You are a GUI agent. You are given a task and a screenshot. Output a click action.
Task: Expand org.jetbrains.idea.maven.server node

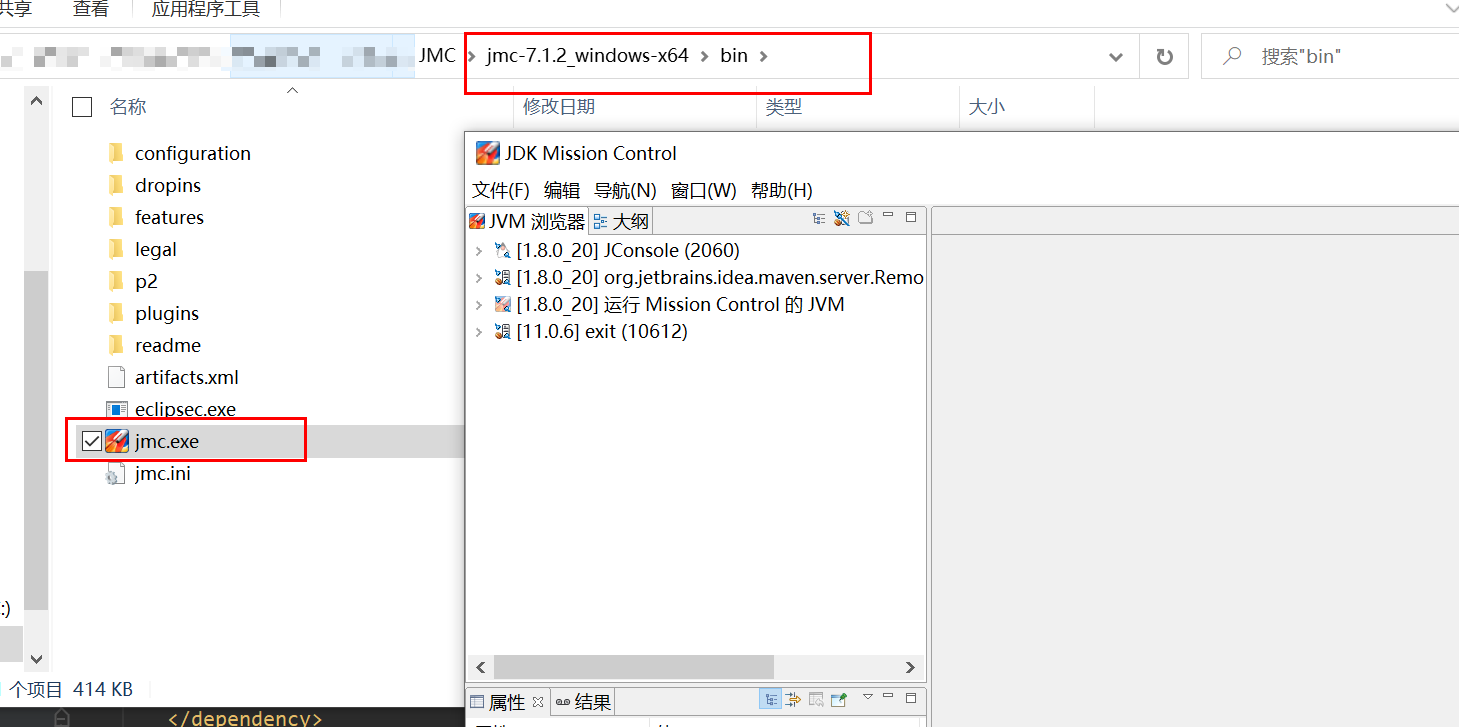tap(479, 278)
